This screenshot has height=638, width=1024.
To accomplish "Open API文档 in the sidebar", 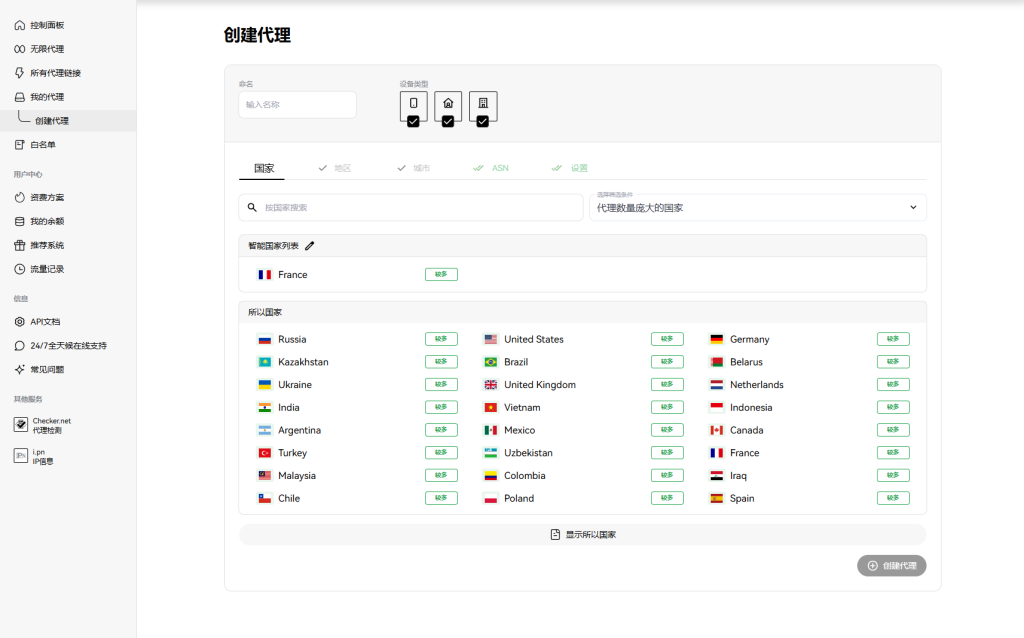I will tap(44, 322).
